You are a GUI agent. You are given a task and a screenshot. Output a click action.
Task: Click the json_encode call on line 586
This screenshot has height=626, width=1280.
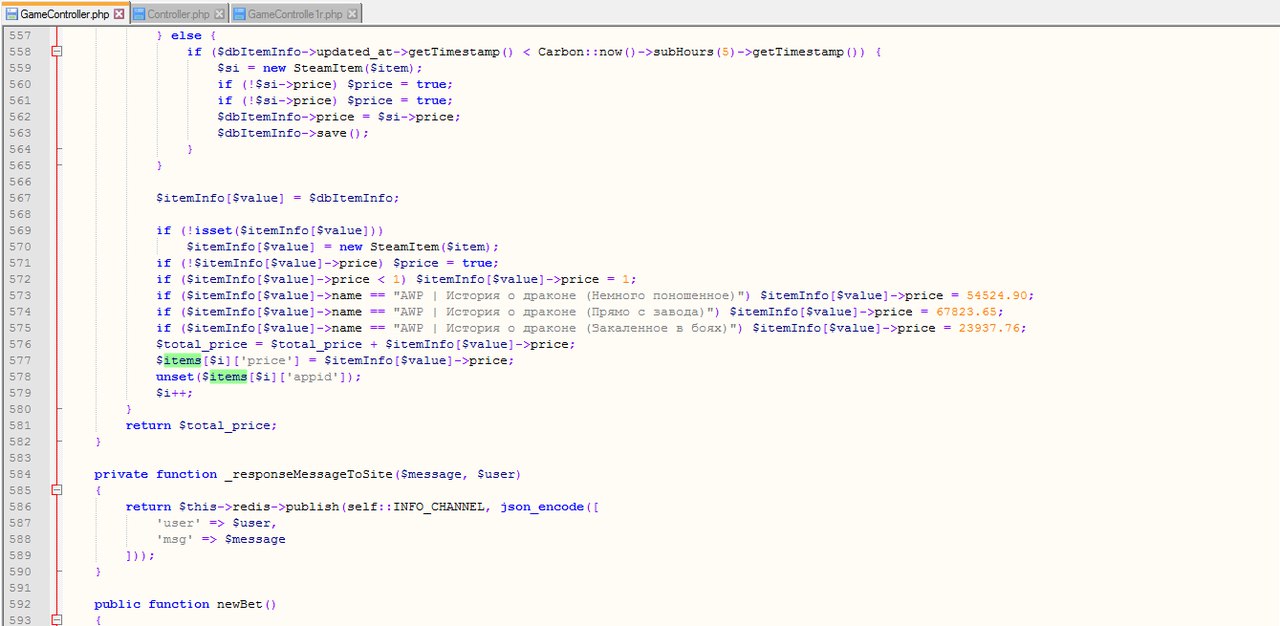click(x=541, y=507)
